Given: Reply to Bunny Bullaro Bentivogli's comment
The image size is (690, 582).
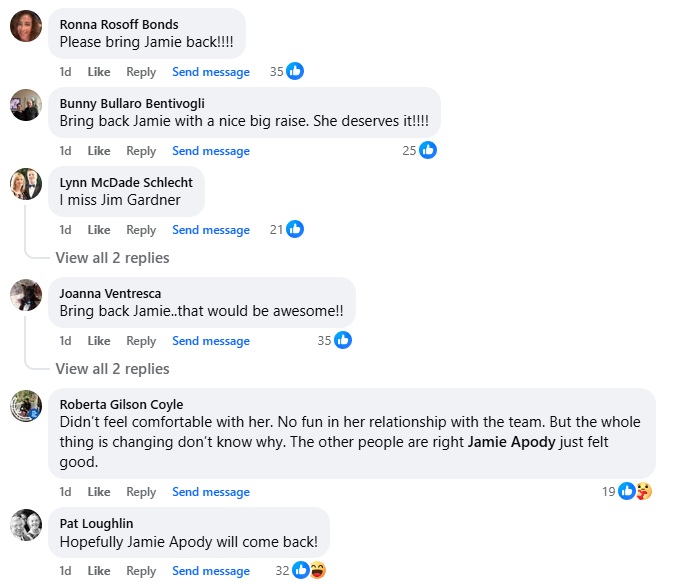Looking at the screenshot, I should coord(141,151).
